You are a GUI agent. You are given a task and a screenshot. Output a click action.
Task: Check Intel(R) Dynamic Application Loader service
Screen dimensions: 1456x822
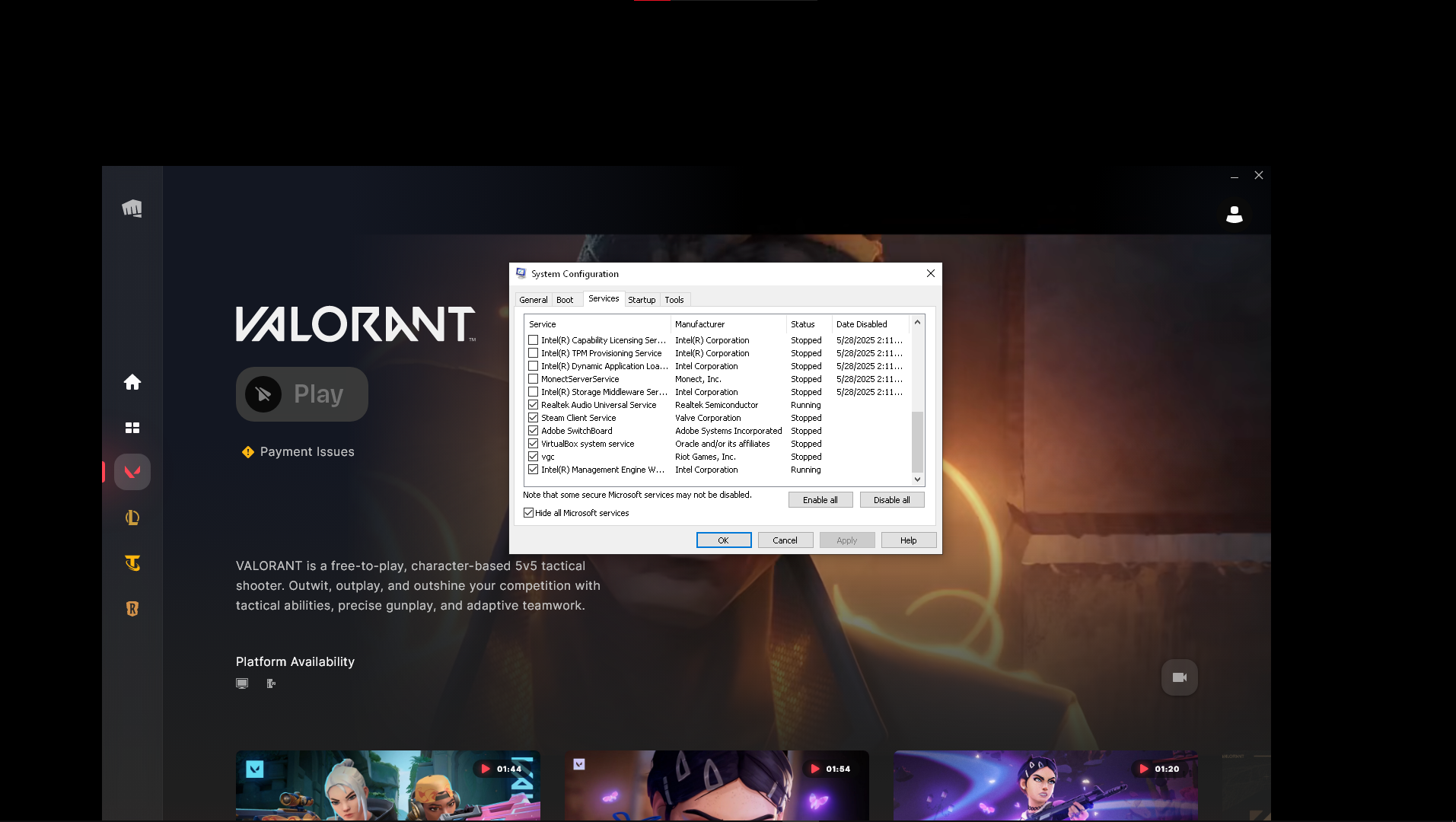[x=534, y=366]
